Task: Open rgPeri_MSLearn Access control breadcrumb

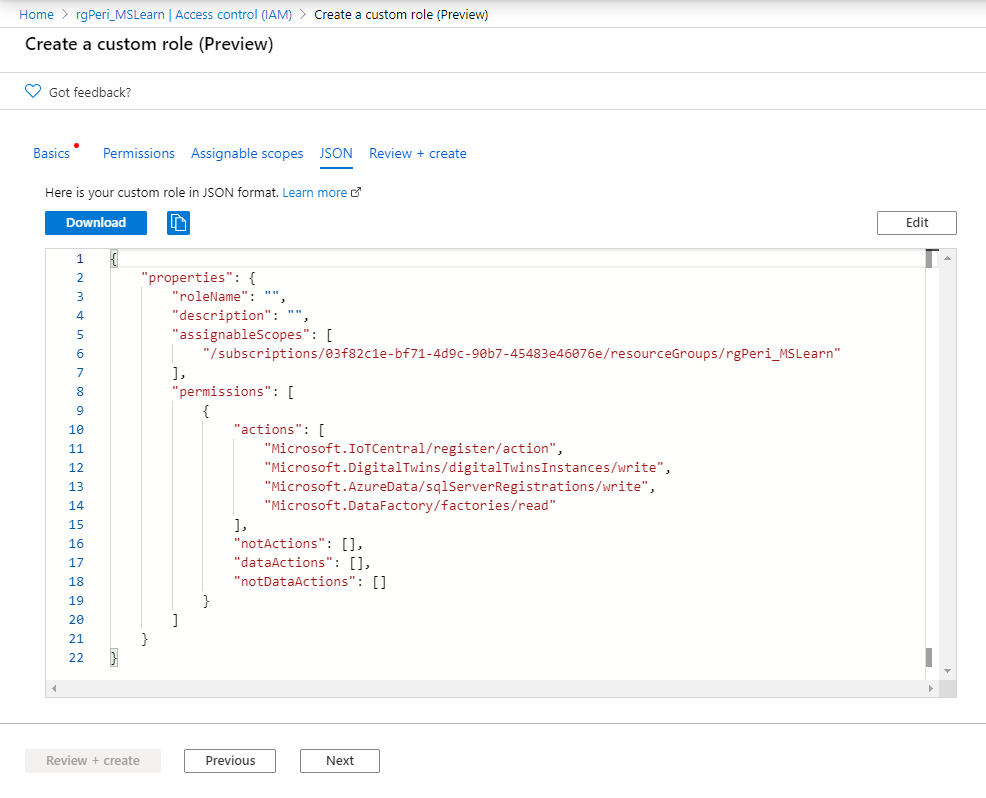Action: (x=184, y=14)
